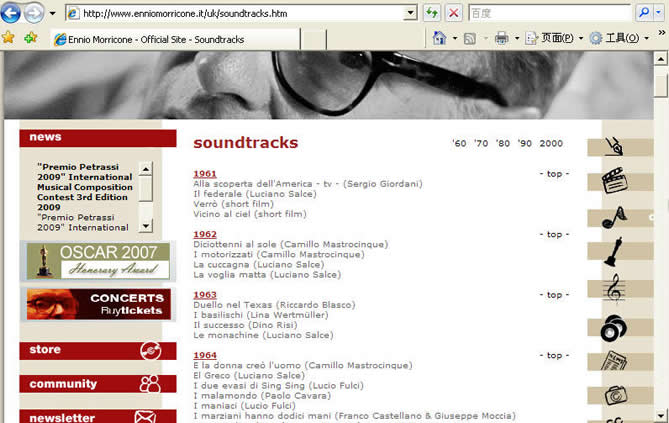Image resolution: width=669 pixels, height=423 pixels.
Task: Click the fountain pen nib icon
Action: pos(614,146)
